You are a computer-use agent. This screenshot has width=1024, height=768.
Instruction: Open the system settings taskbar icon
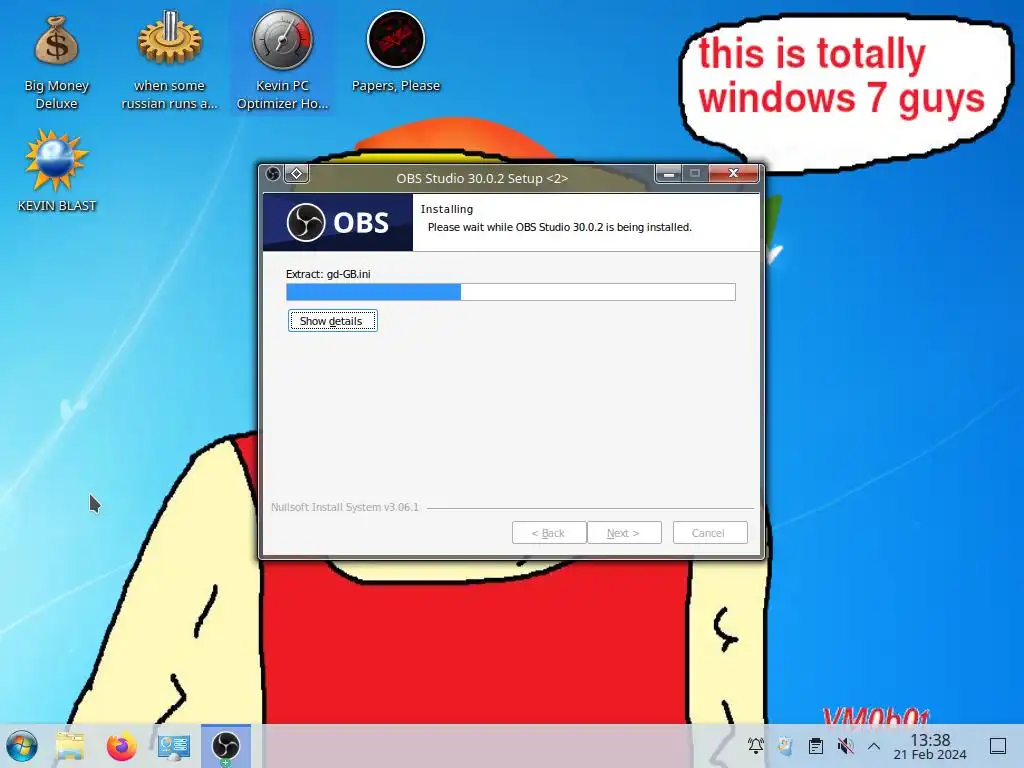[x=174, y=746]
